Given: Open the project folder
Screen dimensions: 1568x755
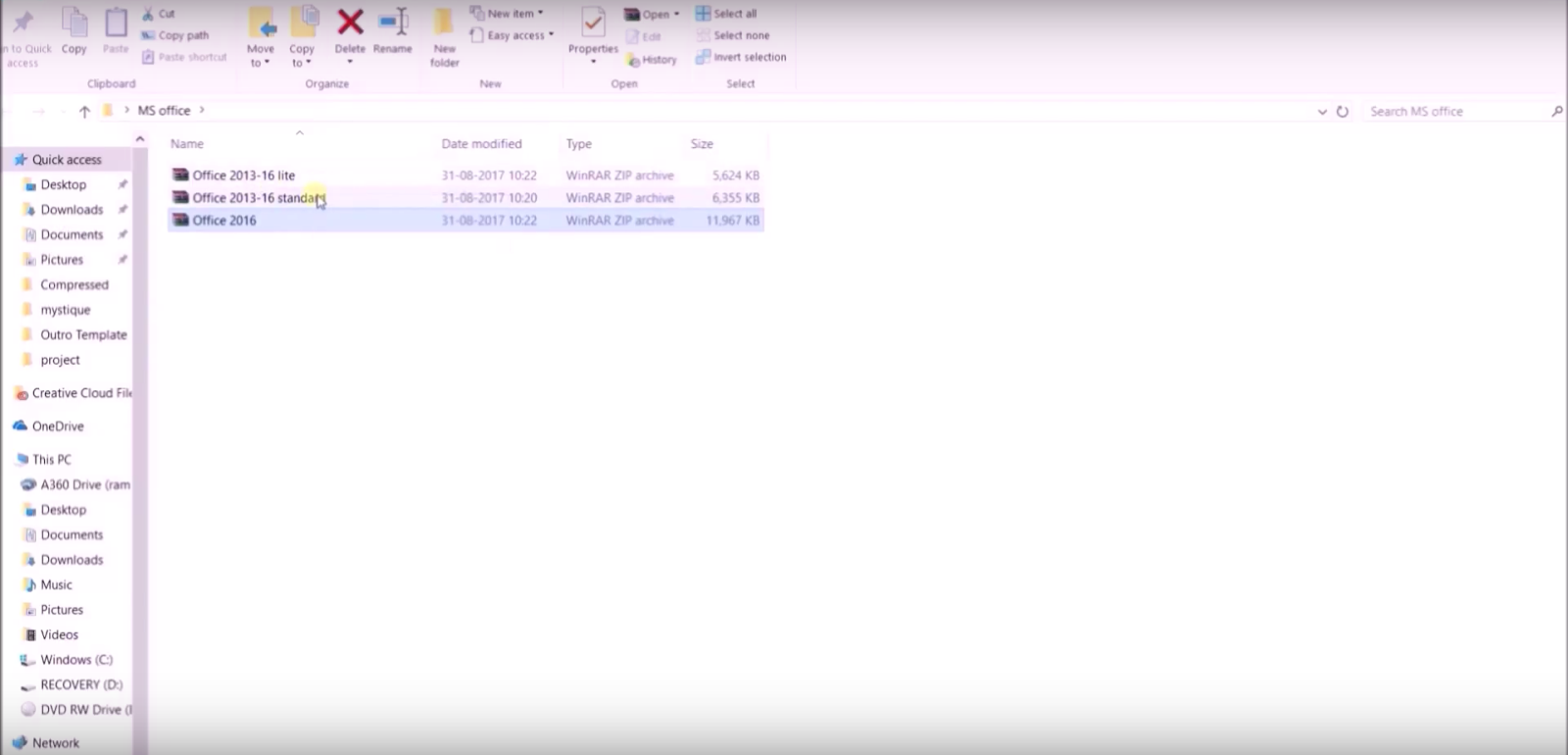Looking at the screenshot, I should pos(60,360).
